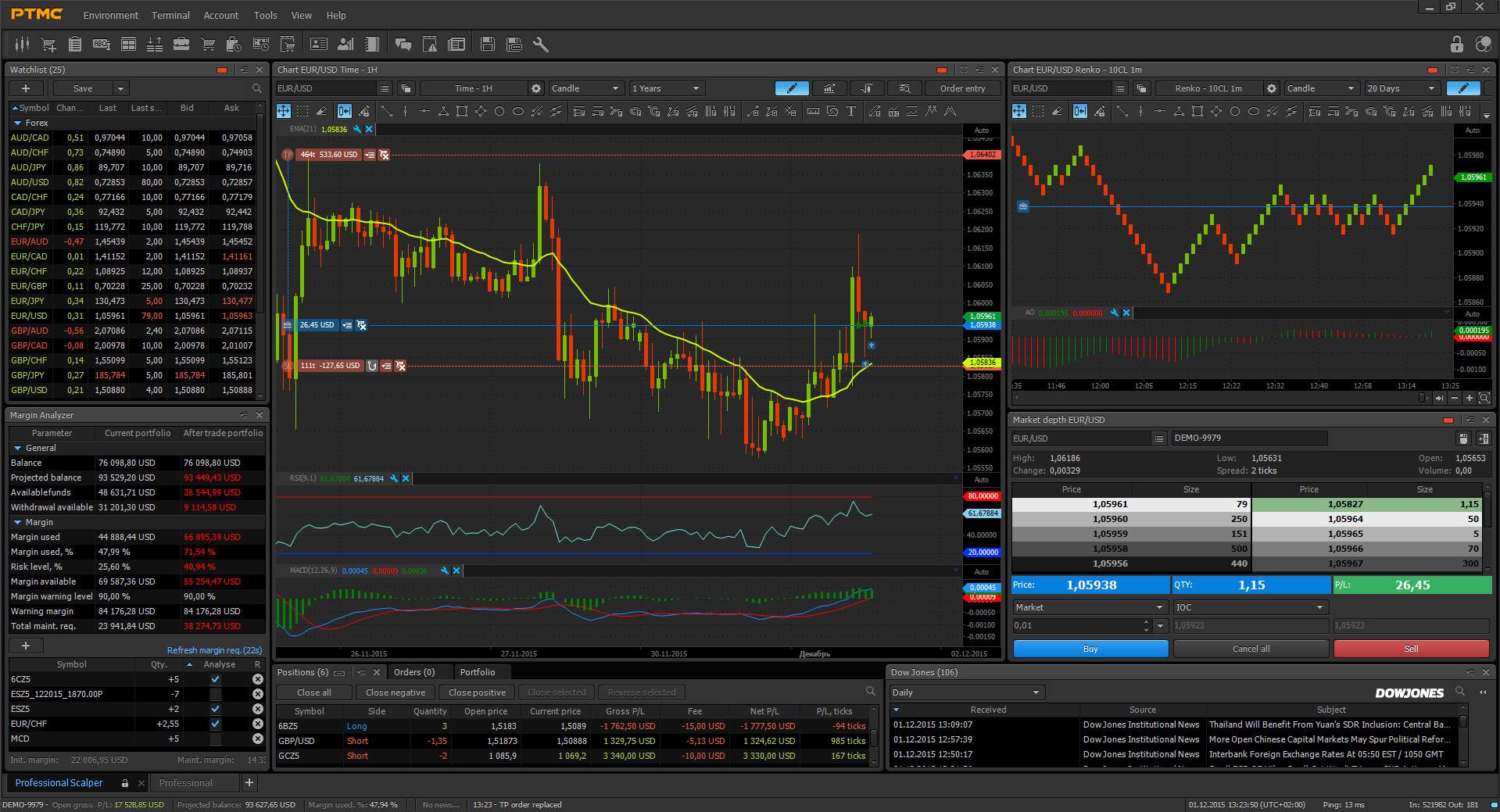Open the ABC symbol info toolbar icon
Screen dimensions: 1500x812
(102, 45)
